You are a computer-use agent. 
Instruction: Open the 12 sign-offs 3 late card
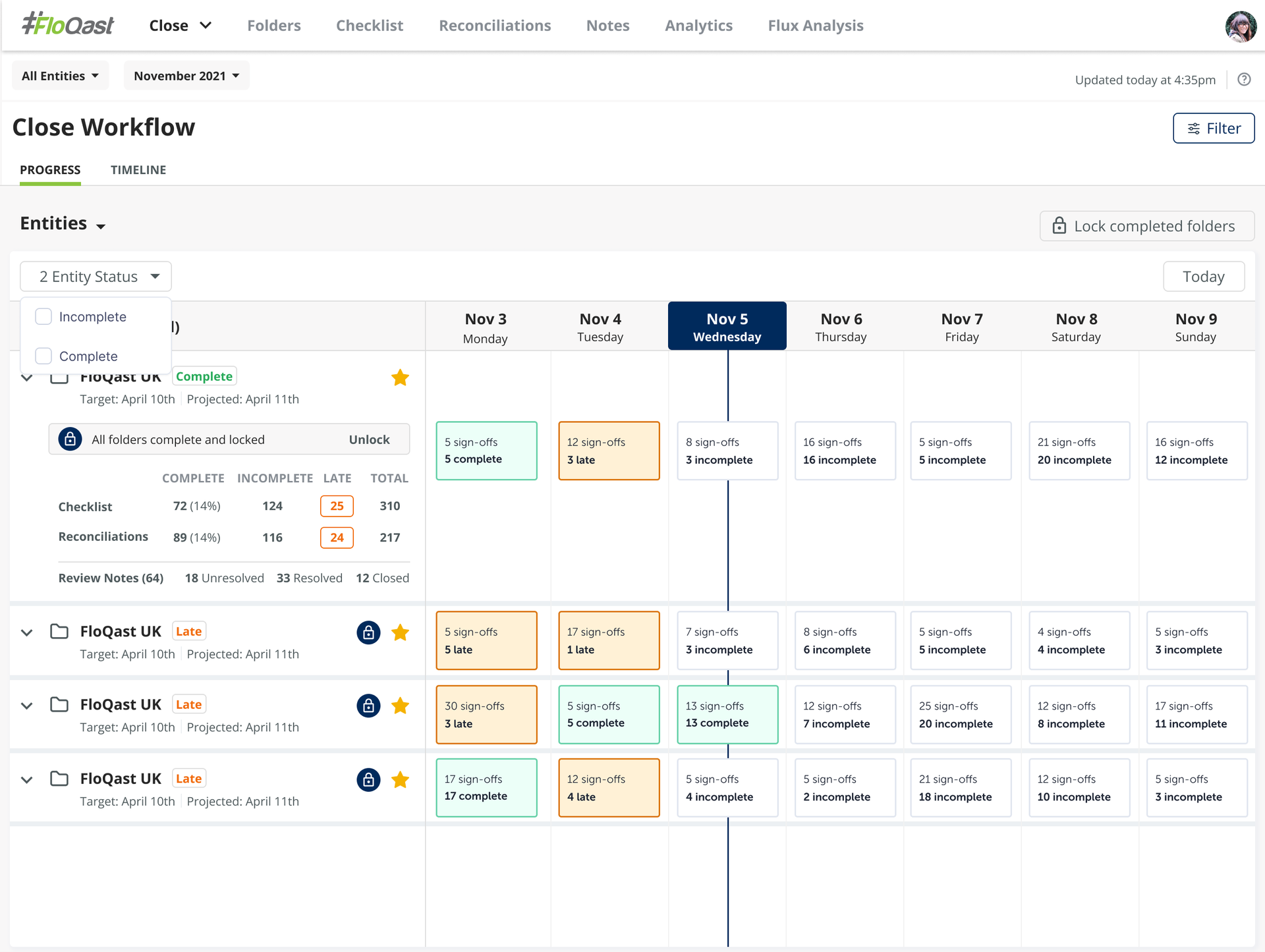point(609,451)
